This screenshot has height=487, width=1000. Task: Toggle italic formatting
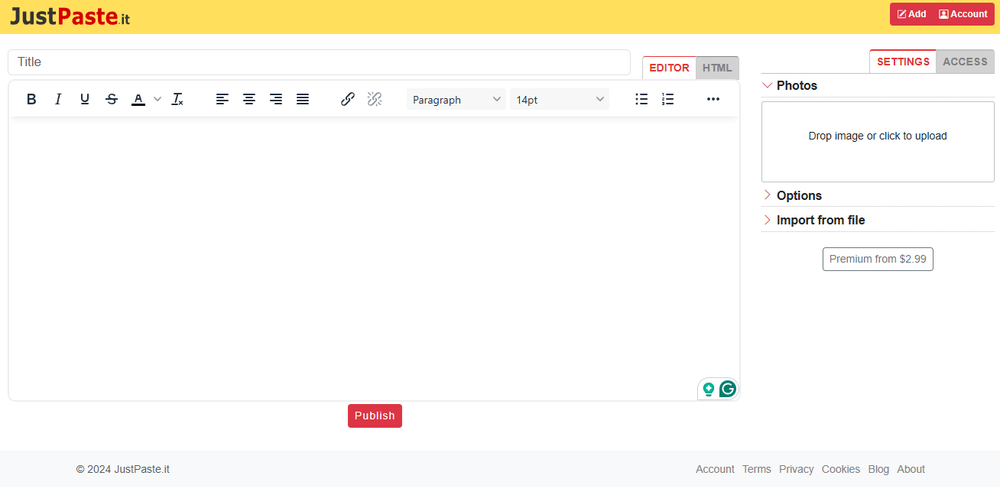[x=58, y=99]
